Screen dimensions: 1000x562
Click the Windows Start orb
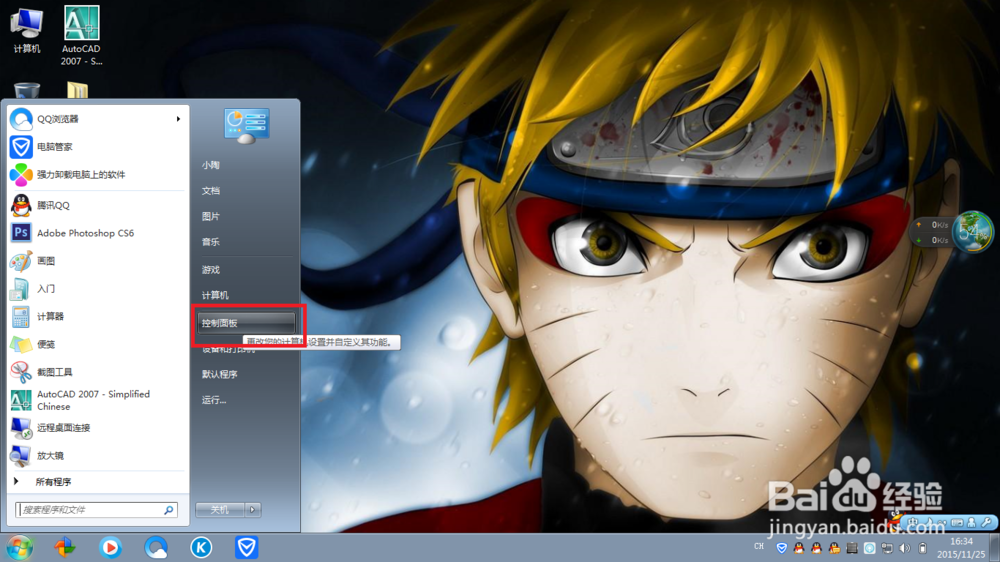(x=20, y=547)
